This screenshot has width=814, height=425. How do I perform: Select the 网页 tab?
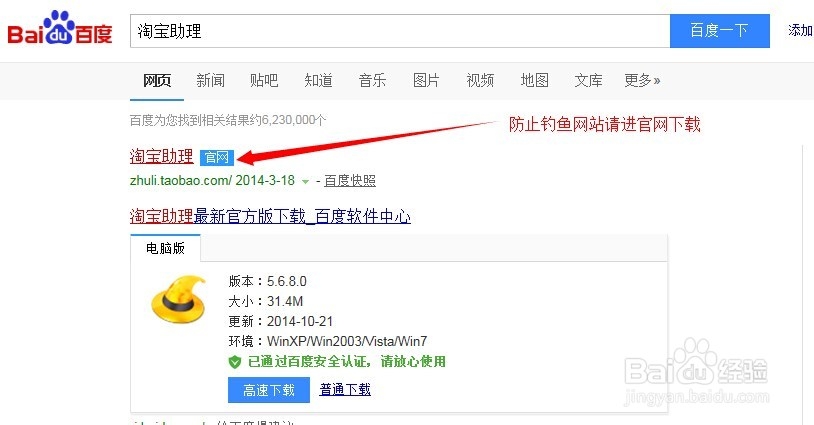(x=157, y=80)
